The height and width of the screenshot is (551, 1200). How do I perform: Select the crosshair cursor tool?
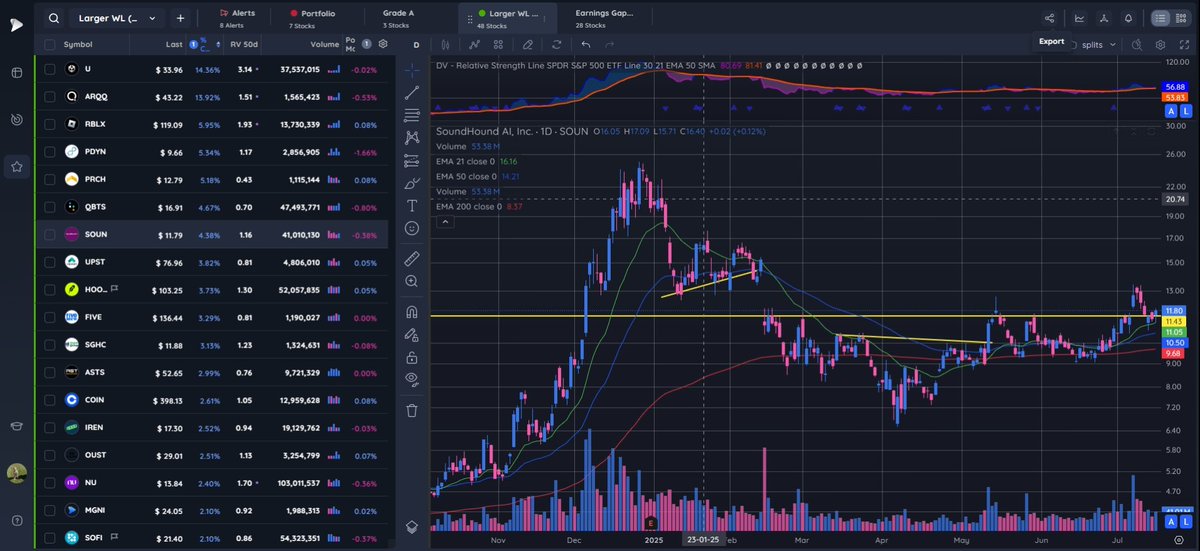(x=412, y=70)
